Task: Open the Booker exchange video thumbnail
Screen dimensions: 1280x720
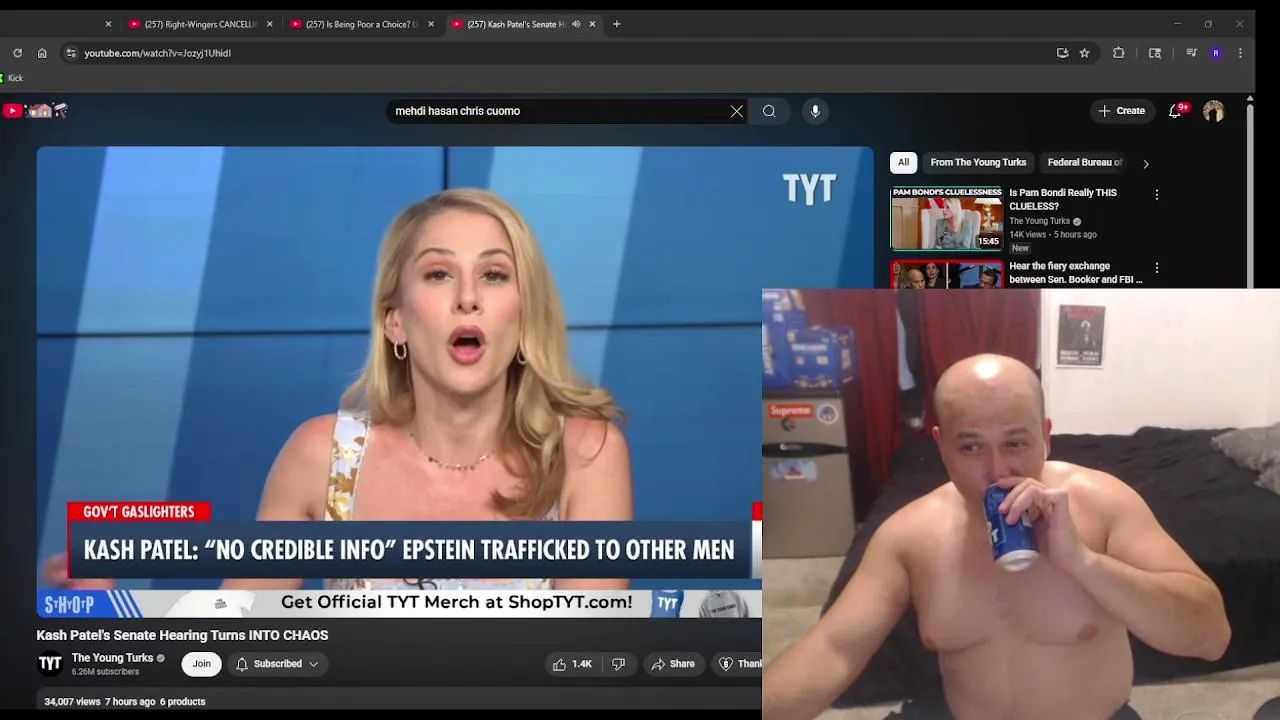Action: point(946,275)
